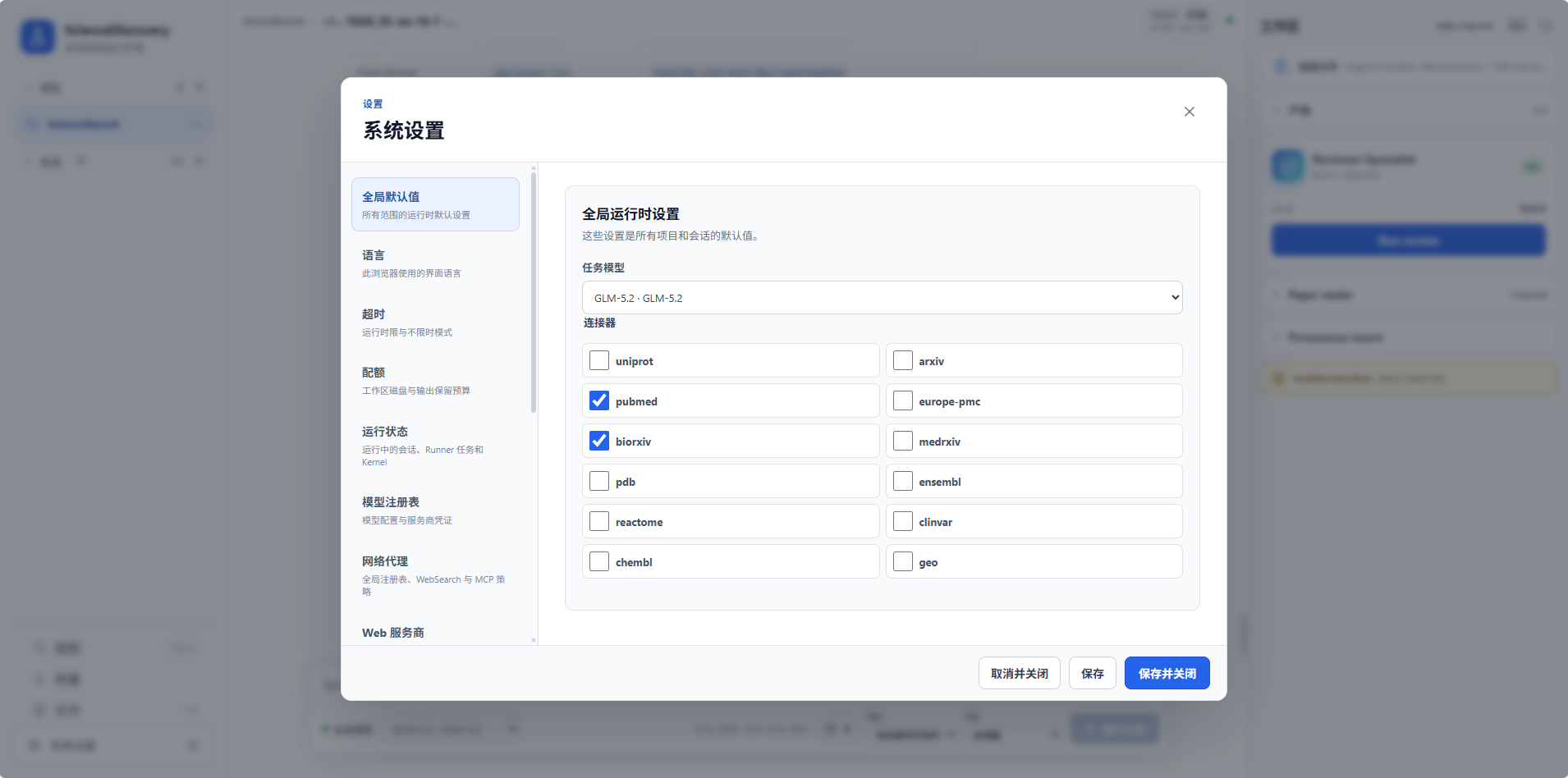The width and height of the screenshot is (1568, 778).
Task: Click the 保存 button
Action: (1093, 673)
